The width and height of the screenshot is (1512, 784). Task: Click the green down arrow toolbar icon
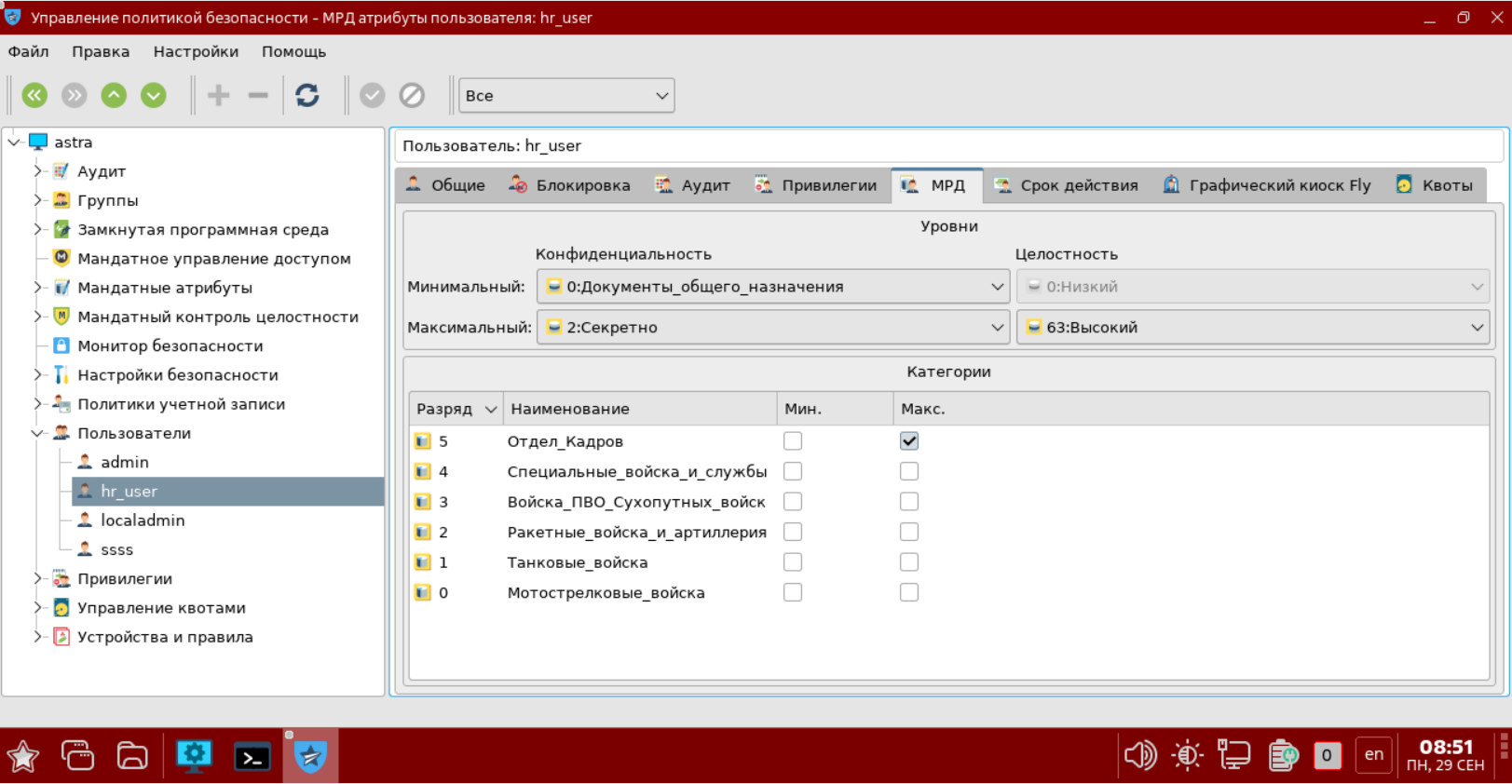154,95
